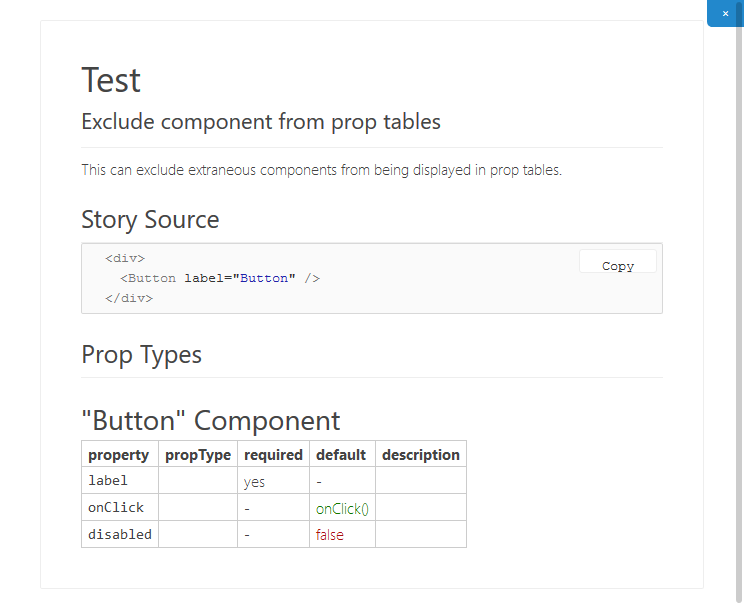Select the 'label' property cell

click(120, 480)
